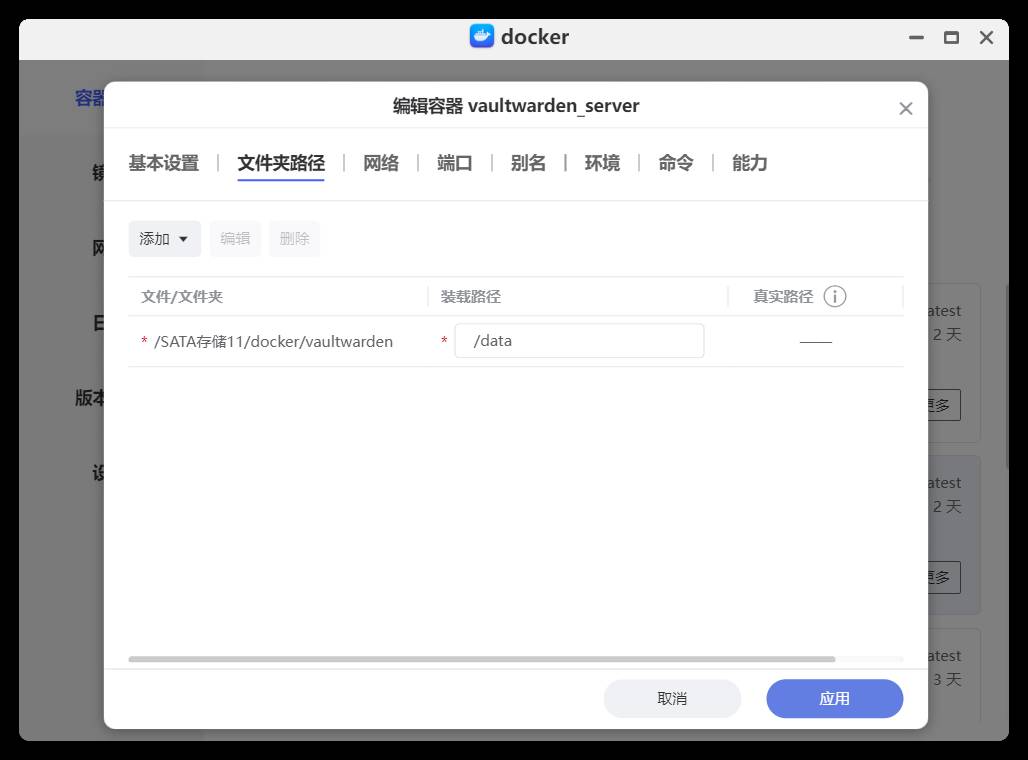Maximize the docker window
The width and height of the screenshot is (1028, 760).
951,38
